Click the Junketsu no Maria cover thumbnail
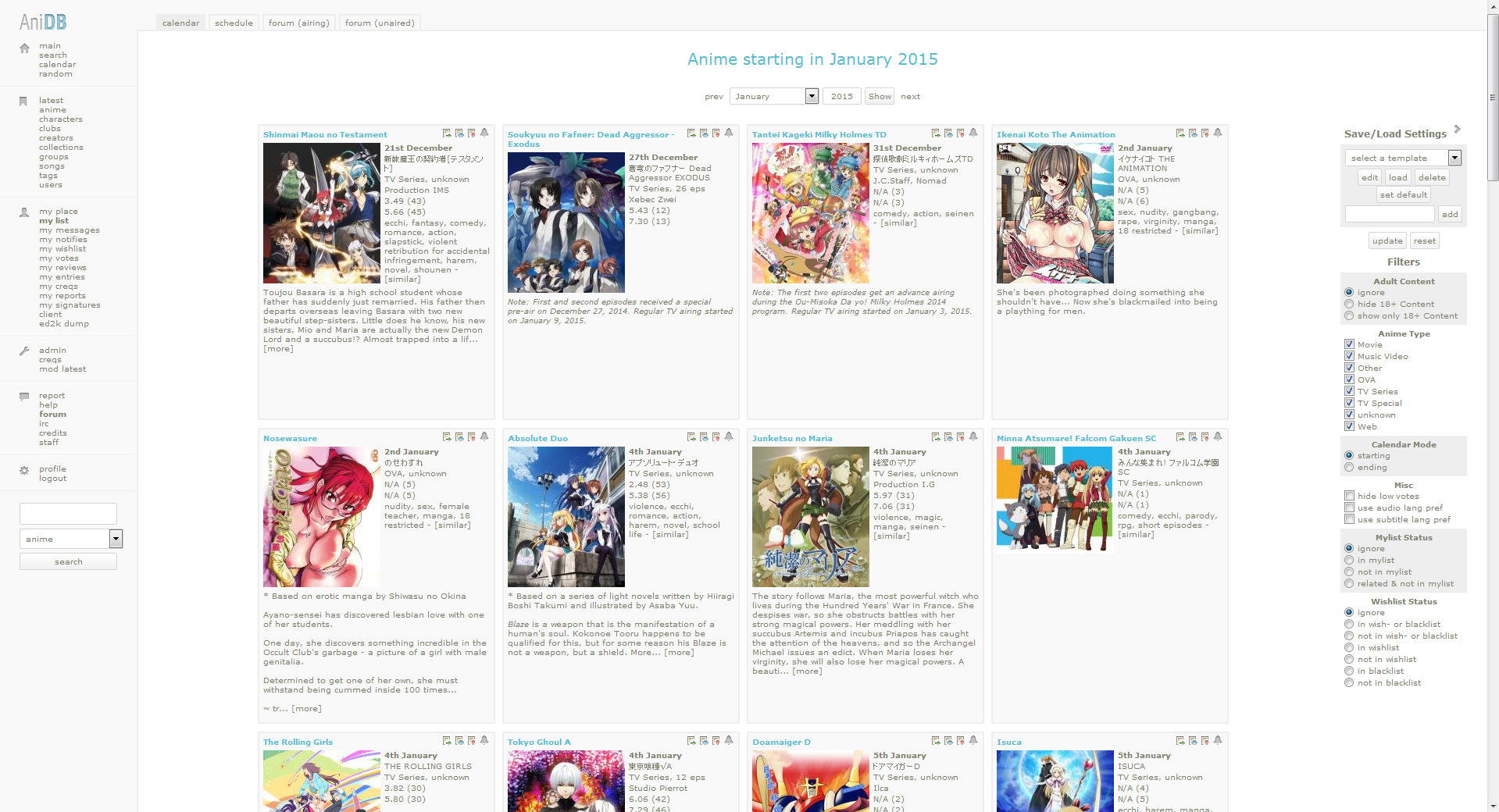The height and width of the screenshot is (812, 1499). tap(810, 517)
